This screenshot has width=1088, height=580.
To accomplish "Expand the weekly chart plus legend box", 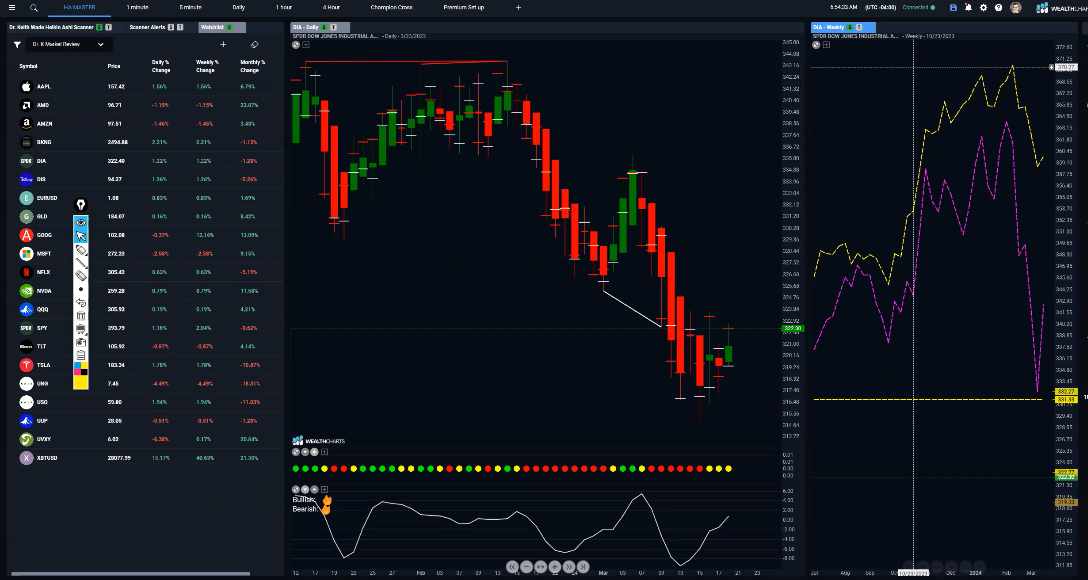I will (826, 44).
